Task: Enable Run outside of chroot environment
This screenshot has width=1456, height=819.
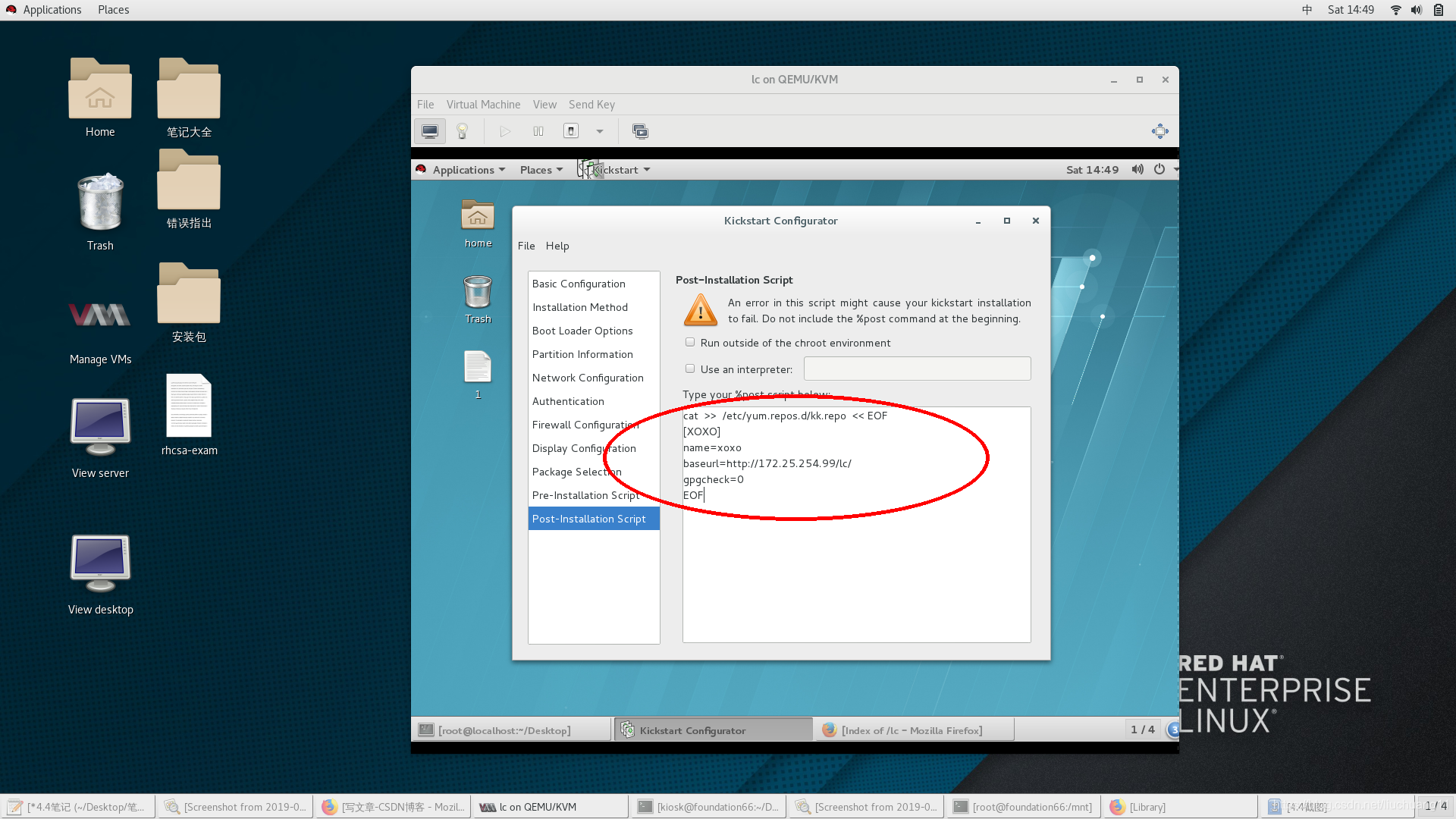Action: (x=690, y=343)
